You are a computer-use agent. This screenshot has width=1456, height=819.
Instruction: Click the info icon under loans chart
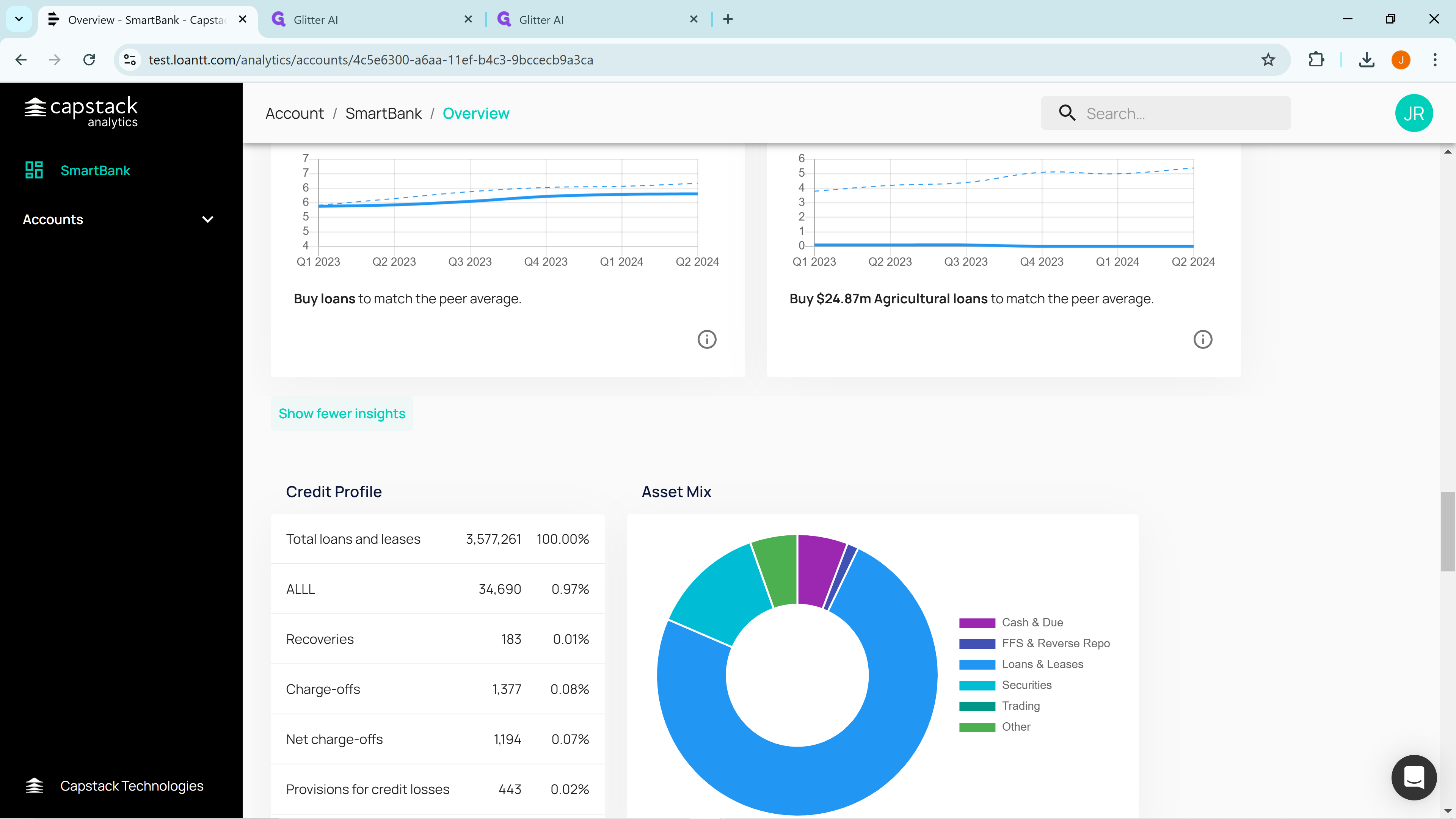pos(706,339)
